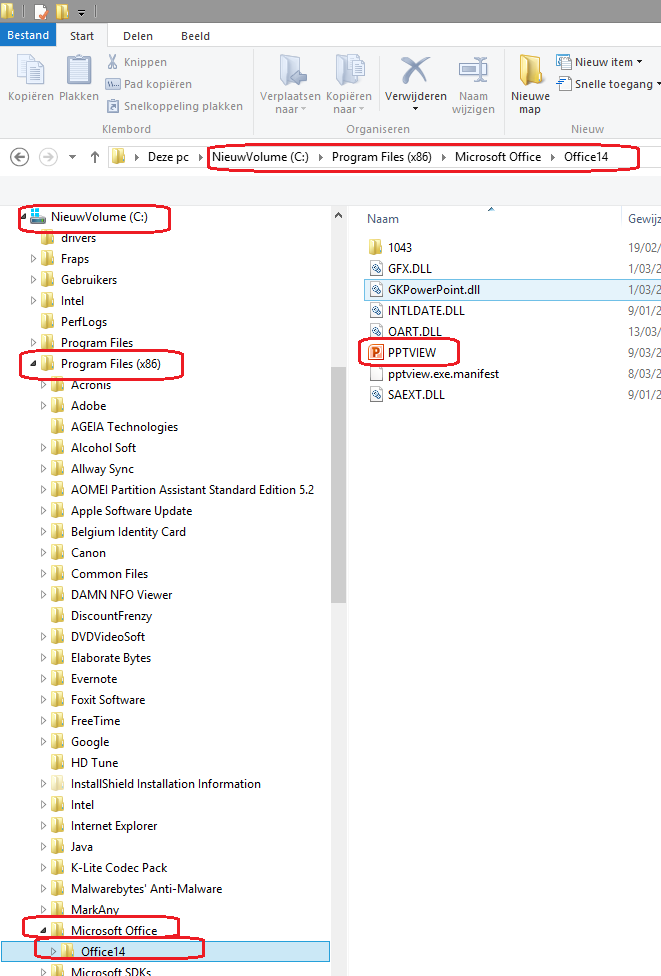Select InstallShield Installation Information folder
661x976 pixels.
click(166, 784)
